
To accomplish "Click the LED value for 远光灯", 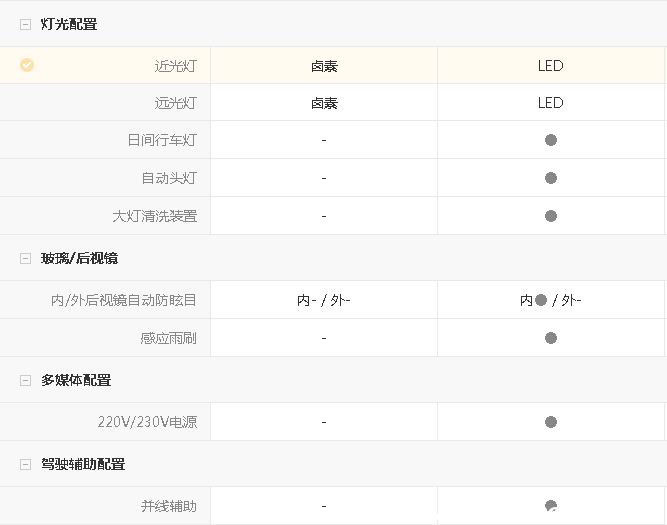I will point(550,102).
